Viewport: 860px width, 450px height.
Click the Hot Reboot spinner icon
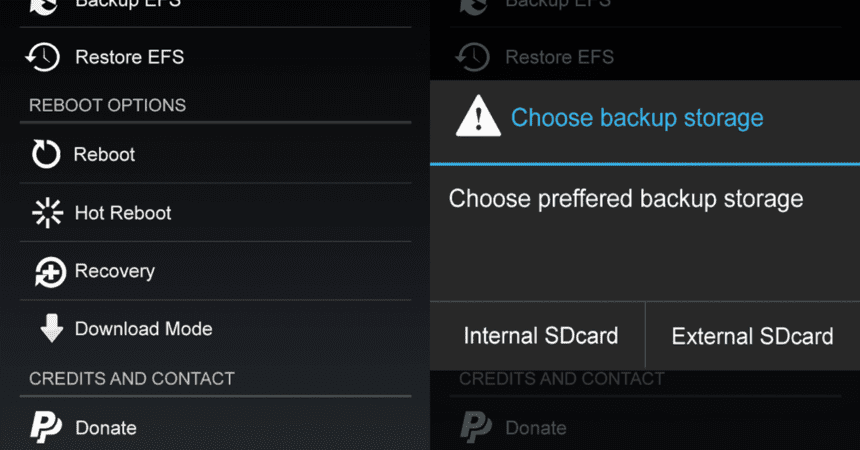pyautogui.click(x=47, y=213)
